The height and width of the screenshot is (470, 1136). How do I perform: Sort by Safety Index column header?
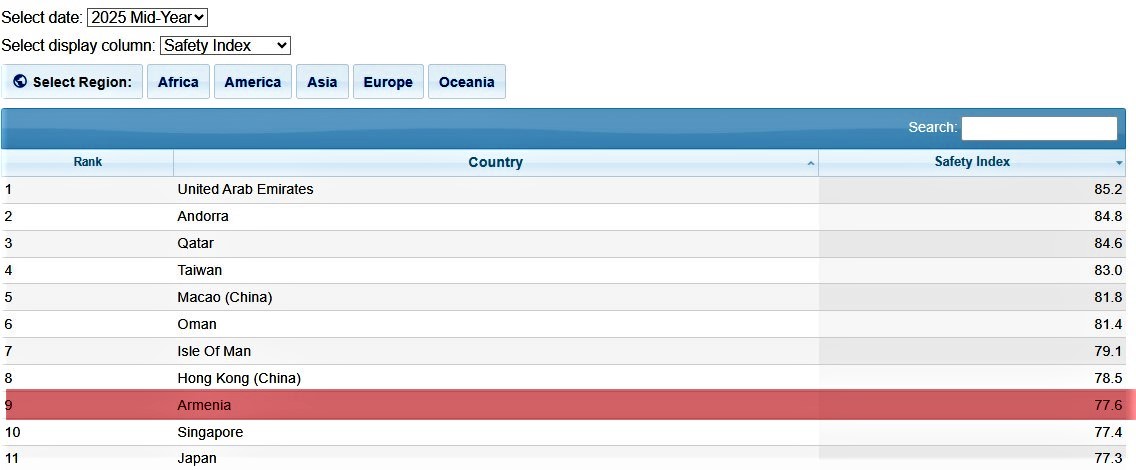pyautogui.click(x=972, y=162)
